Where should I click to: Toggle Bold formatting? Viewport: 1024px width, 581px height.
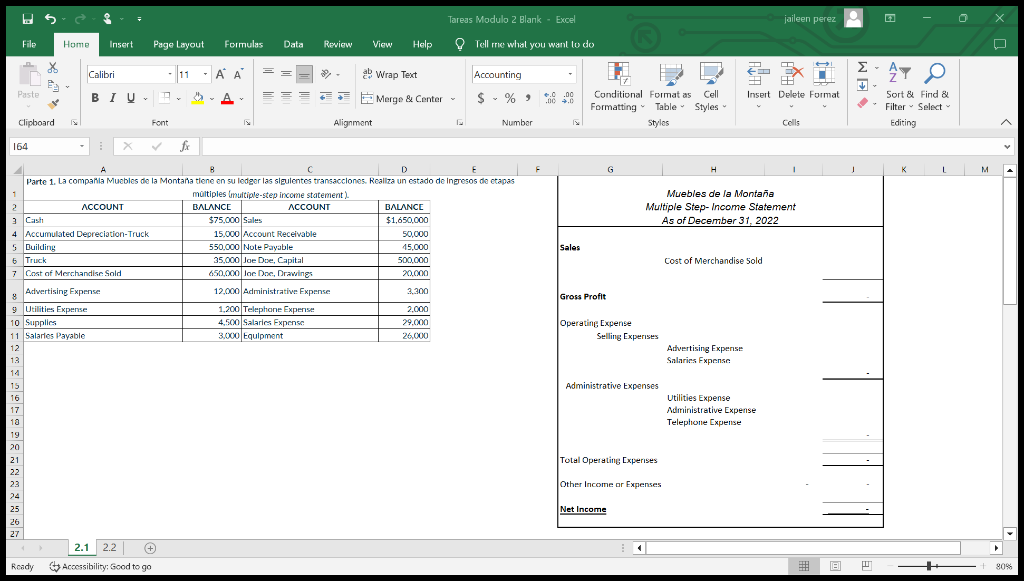tap(96, 99)
